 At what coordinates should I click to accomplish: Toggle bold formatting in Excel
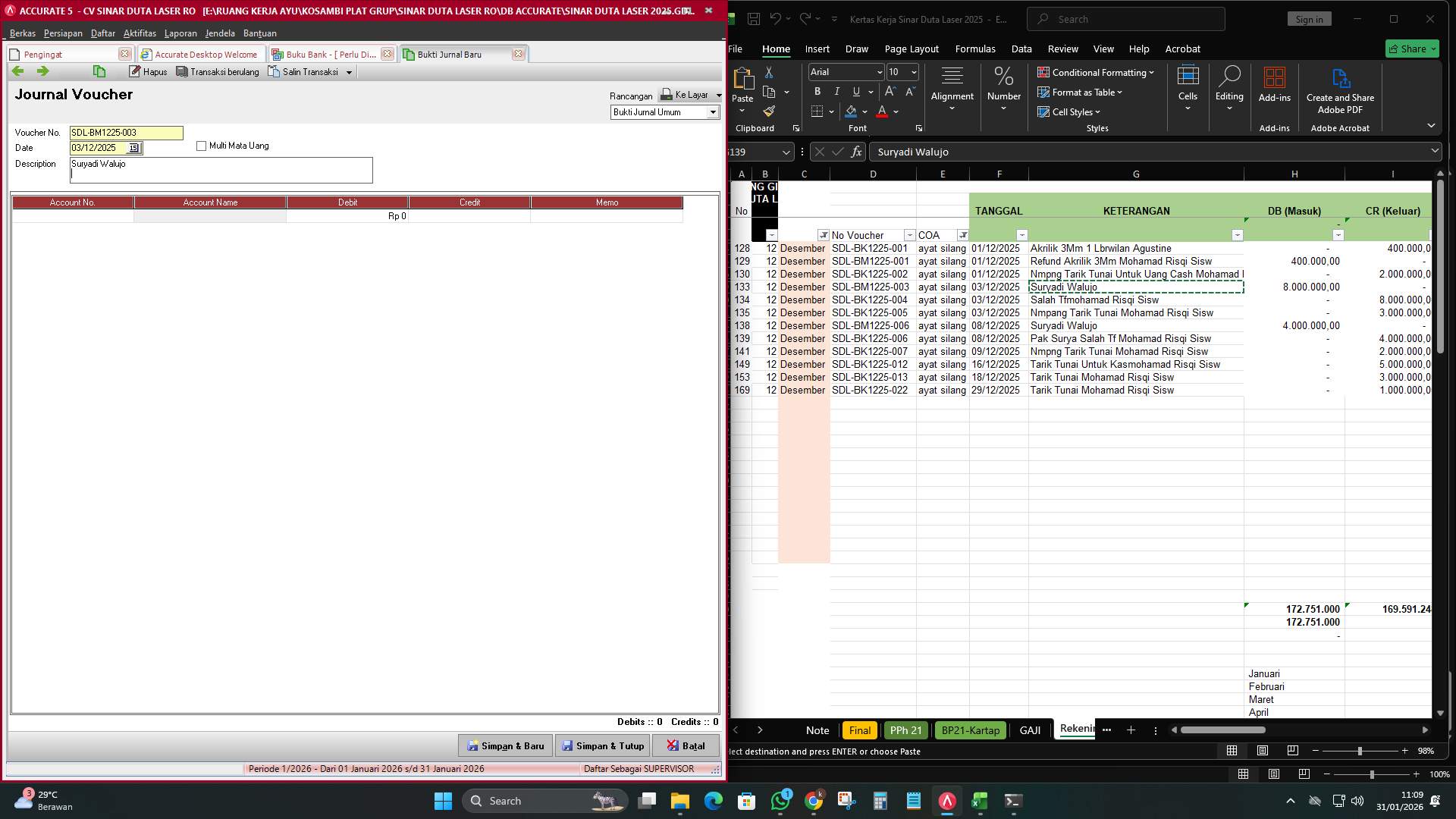pos(817,91)
